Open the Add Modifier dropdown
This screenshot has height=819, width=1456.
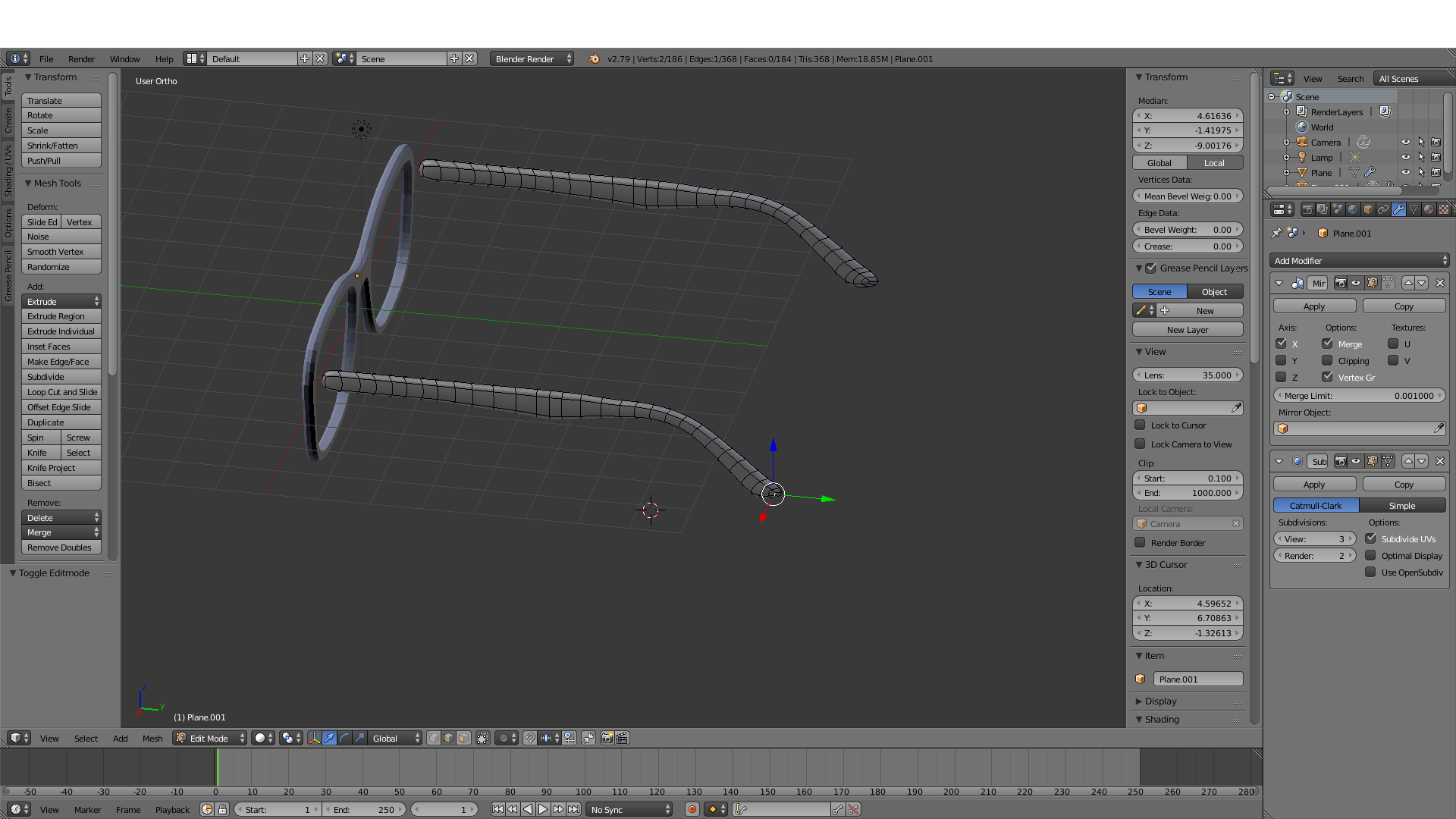click(1360, 261)
